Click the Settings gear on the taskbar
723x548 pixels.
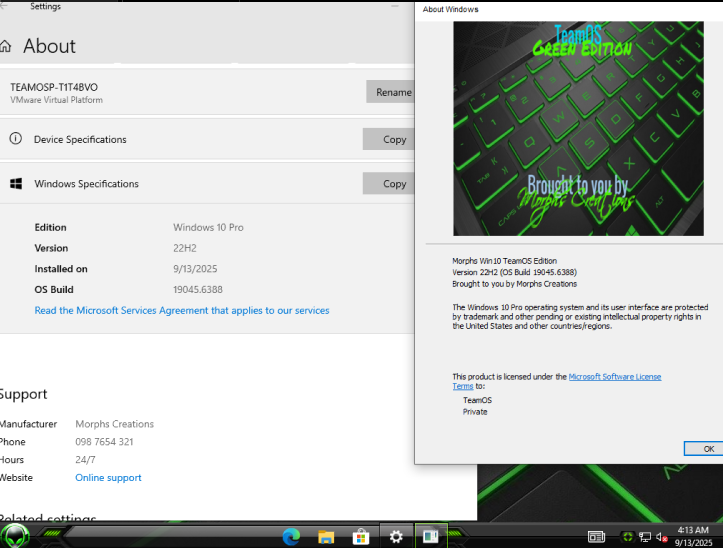pyautogui.click(x=396, y=536)
